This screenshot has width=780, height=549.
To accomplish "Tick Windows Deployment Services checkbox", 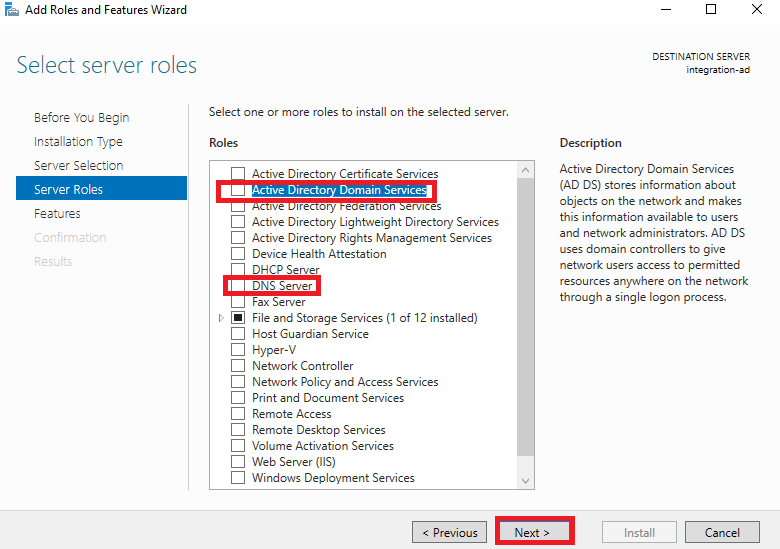I will [x=238, y=477].
